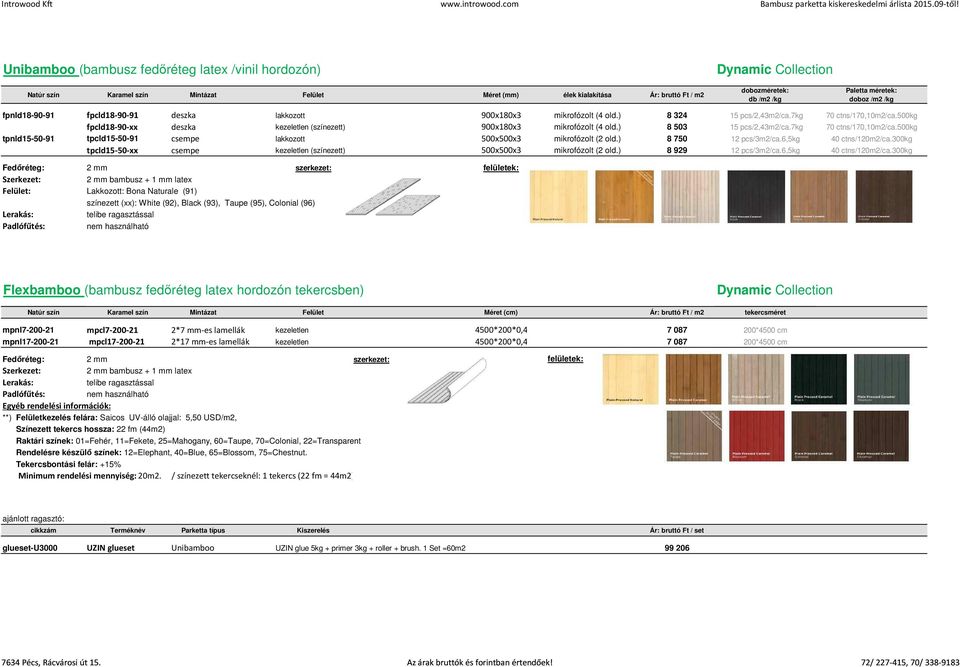This screenshot has width=960, height=667.
Task: Select product code tpcld15-50-xx
Action: click(x=112, y=151)
